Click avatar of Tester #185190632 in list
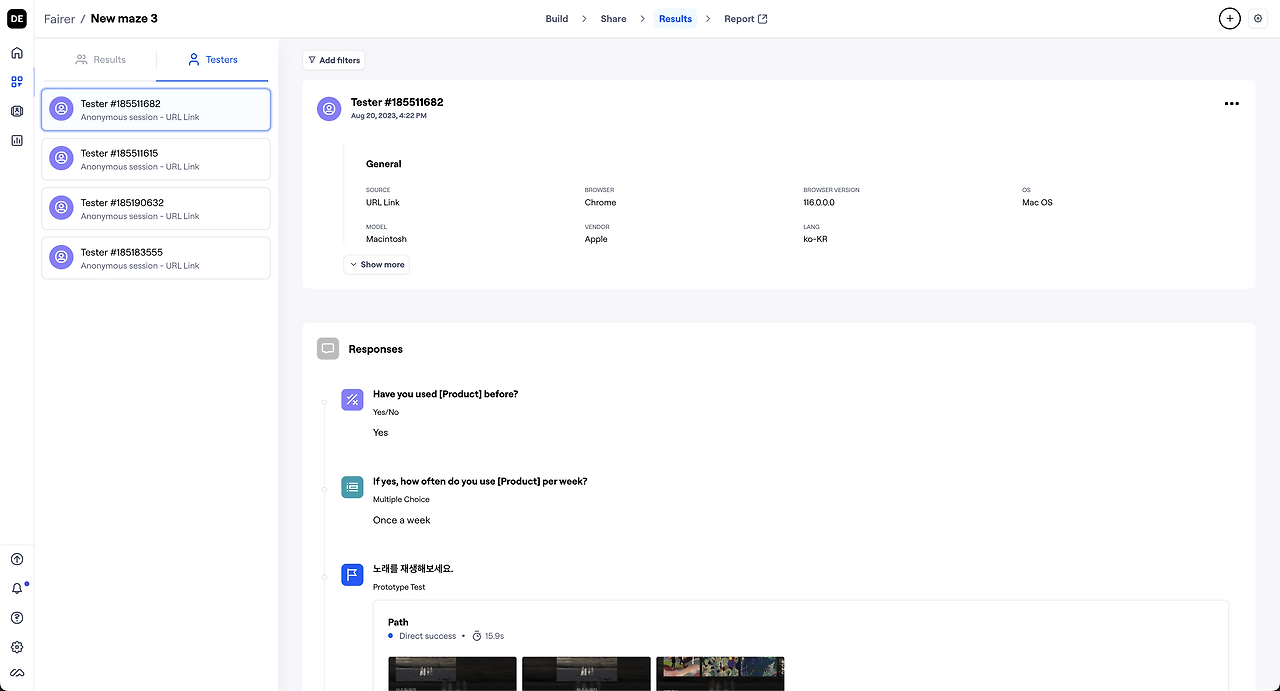1280x691 pixels. tap(61, 208)
